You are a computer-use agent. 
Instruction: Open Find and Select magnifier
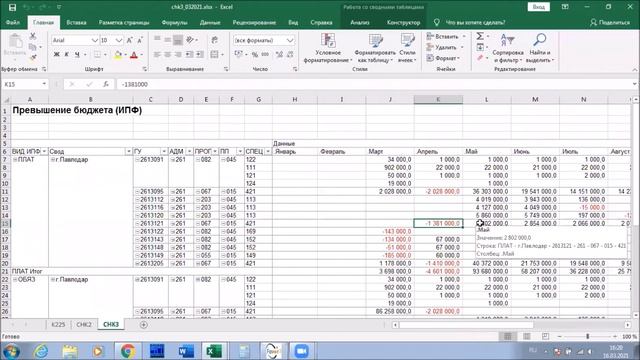(540, 48)
